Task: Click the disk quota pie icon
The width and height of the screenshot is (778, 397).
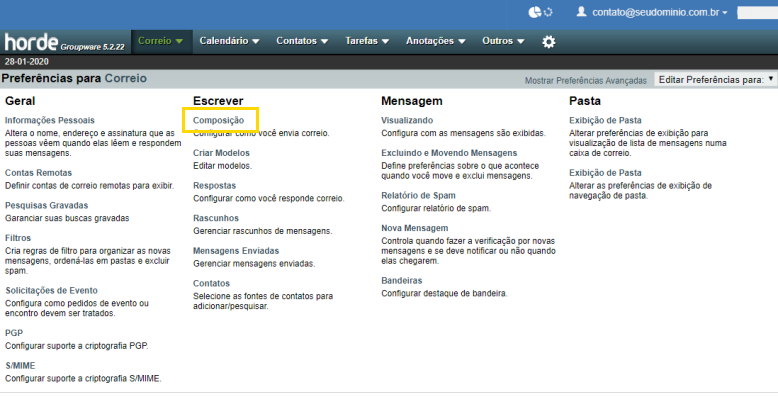Action: click(534, 12)
